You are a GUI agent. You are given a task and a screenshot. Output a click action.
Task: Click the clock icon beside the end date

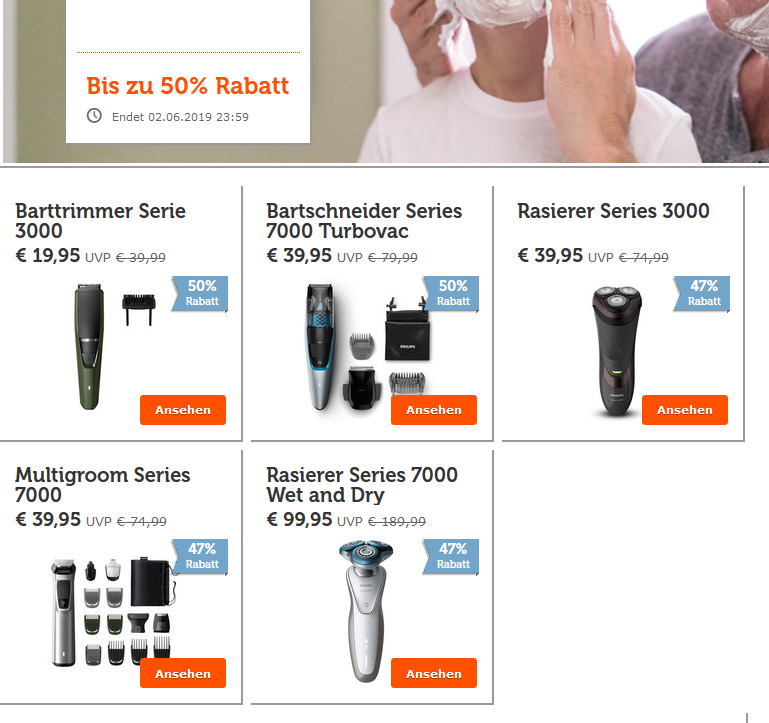(x=94, y=116)
